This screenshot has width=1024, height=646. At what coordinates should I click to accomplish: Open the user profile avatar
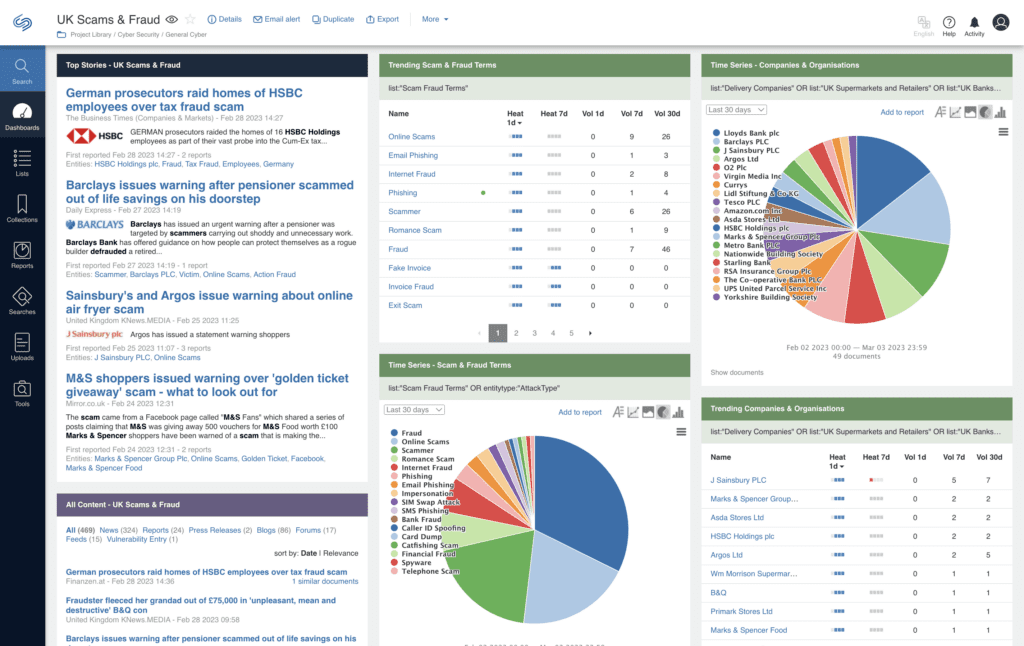[1000, 22]
